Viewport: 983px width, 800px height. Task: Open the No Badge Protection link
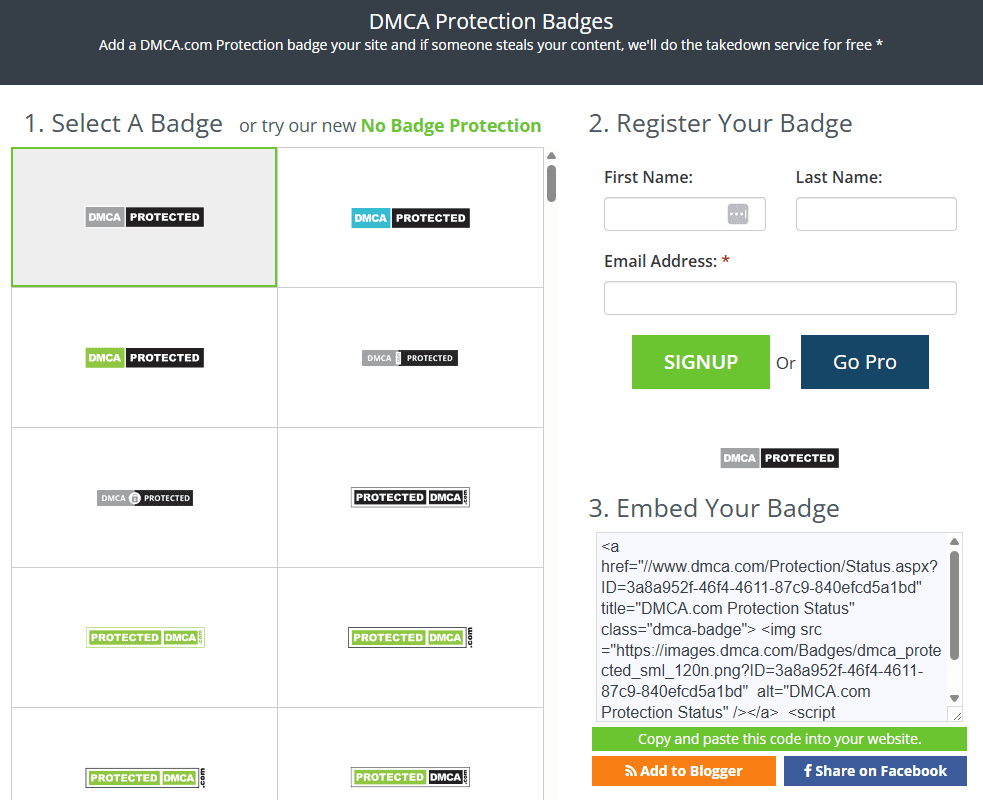[450, 126]
